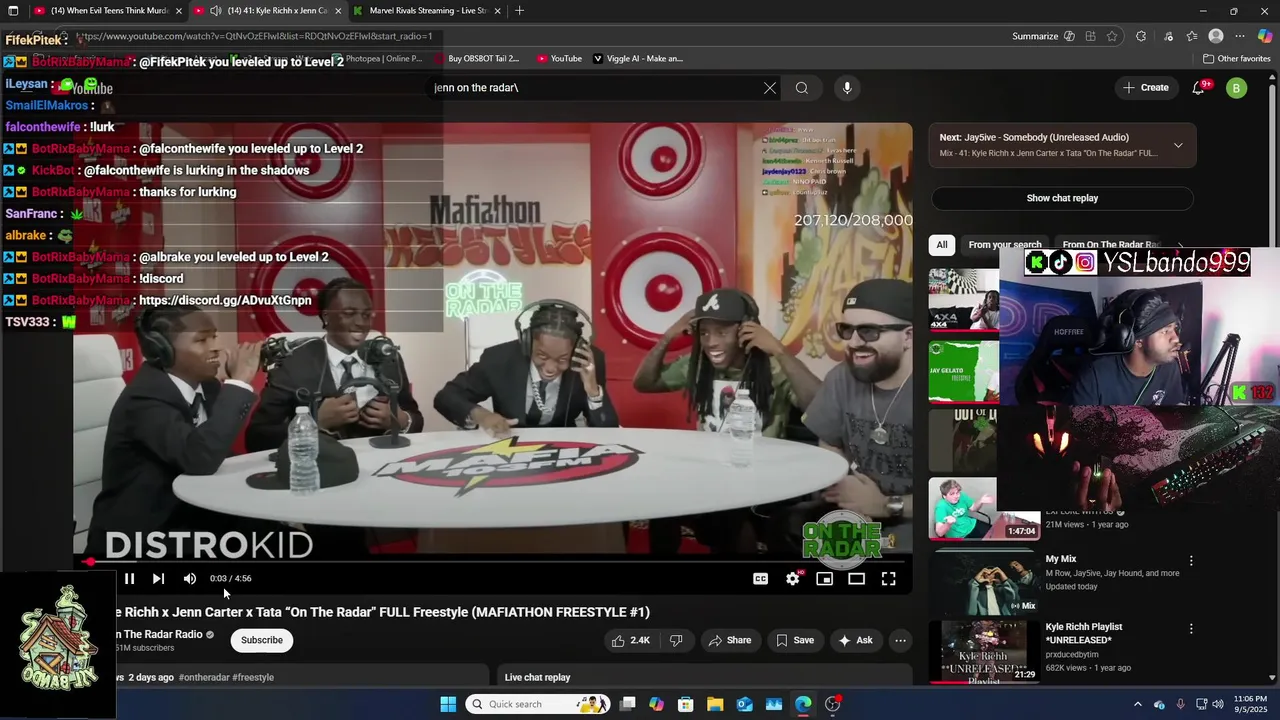Open the Viggle AI bookmark

tap(638, 59)
